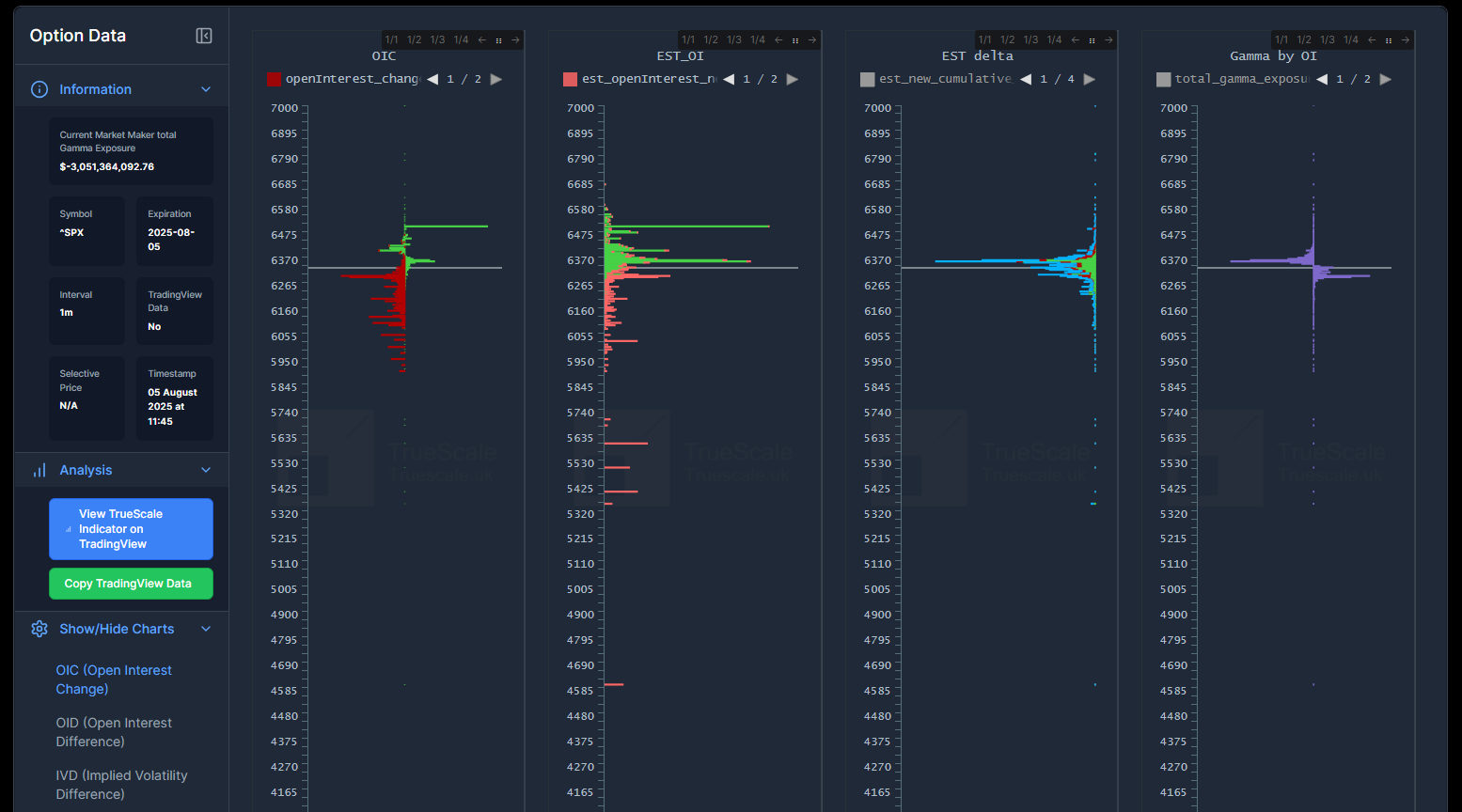Screen dimensions: 1462x812
Task: Click the red est_openInterest color swatch
Action: [x=570, y=79]
